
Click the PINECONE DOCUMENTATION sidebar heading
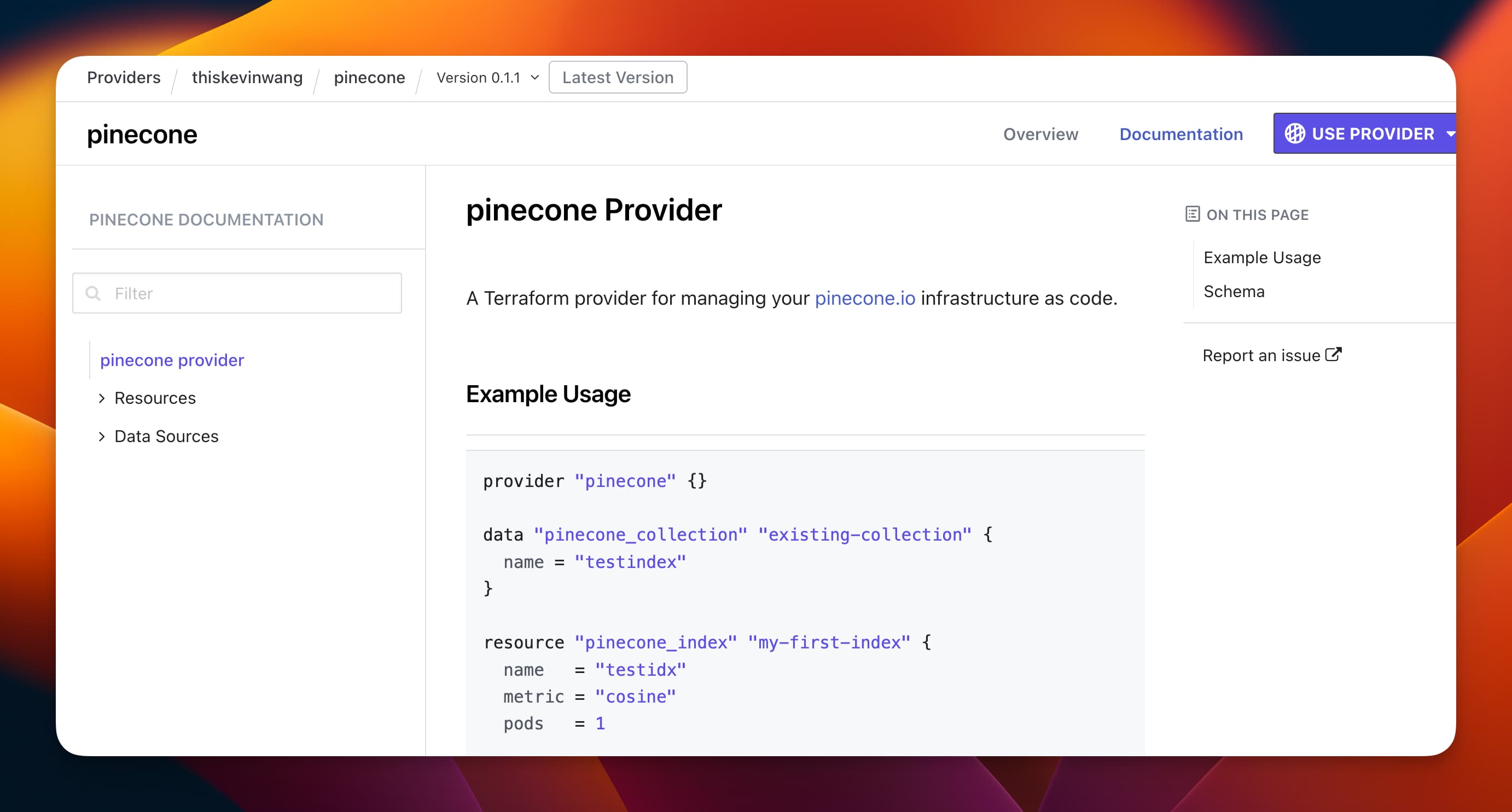206,219
